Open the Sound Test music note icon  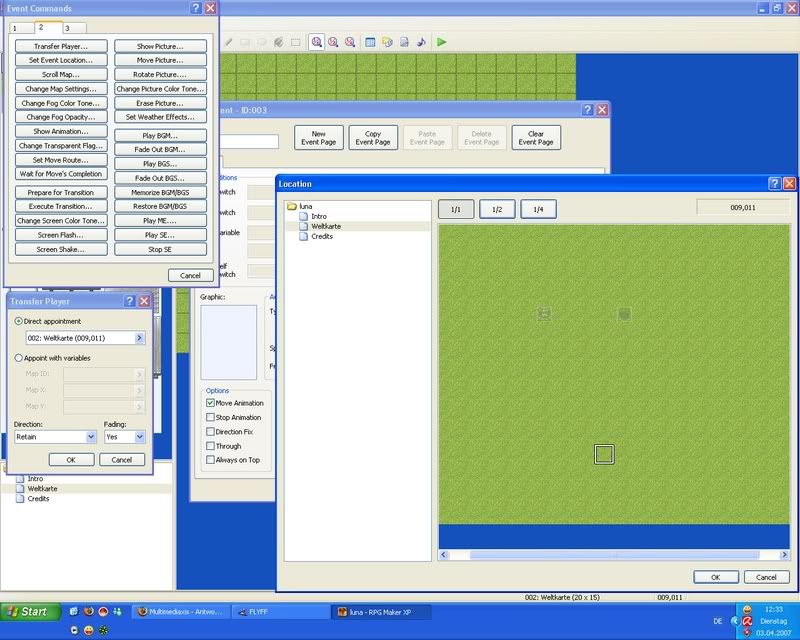[421, 42]
